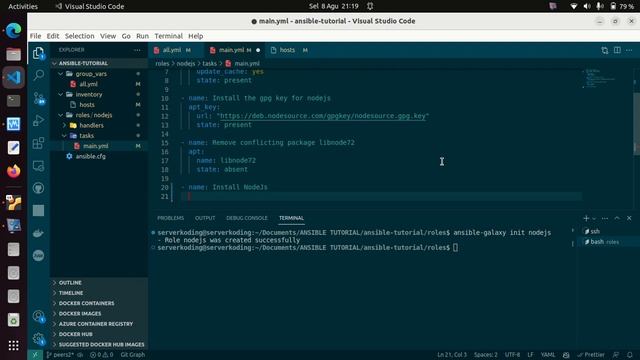This screenshot has height=360, width=640.
Task: Select the ssh terminal in terminal list
Action: (x=607, y=231)
